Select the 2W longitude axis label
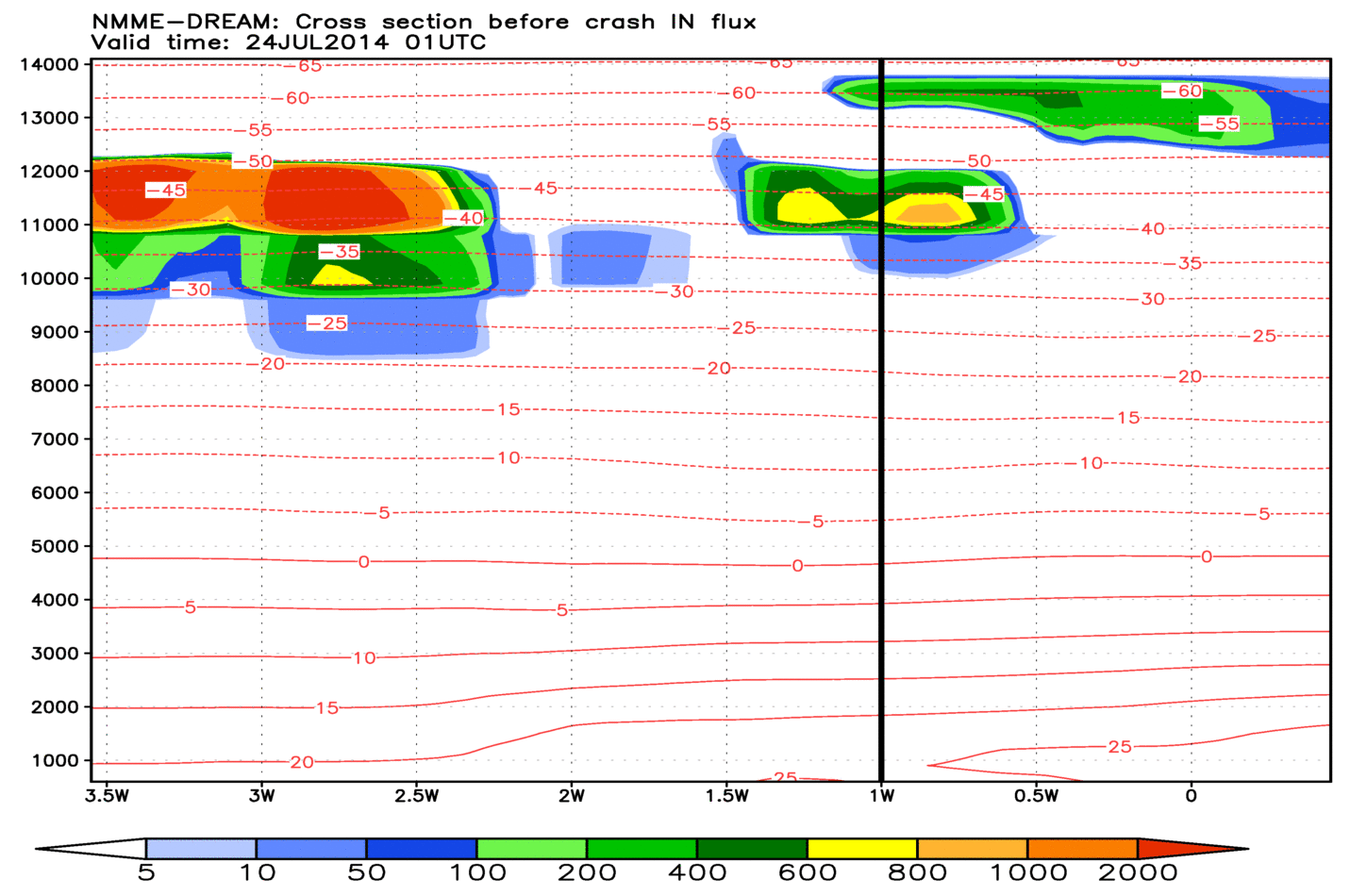Image resolution: width=1350 pixels, height=896 pixels. 572,796
